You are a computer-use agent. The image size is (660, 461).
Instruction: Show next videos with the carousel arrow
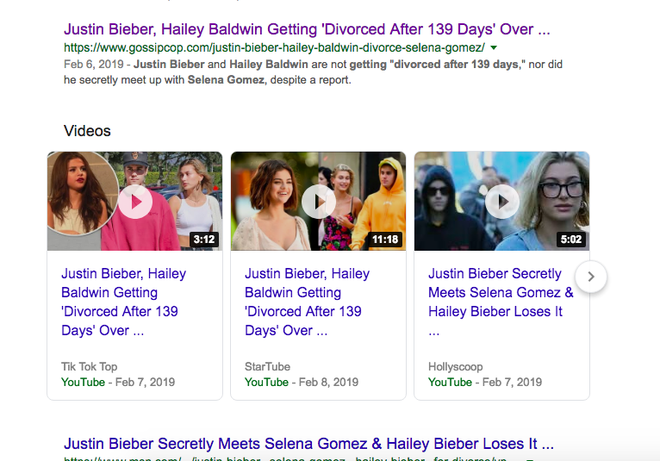click(x=591, y=277)
